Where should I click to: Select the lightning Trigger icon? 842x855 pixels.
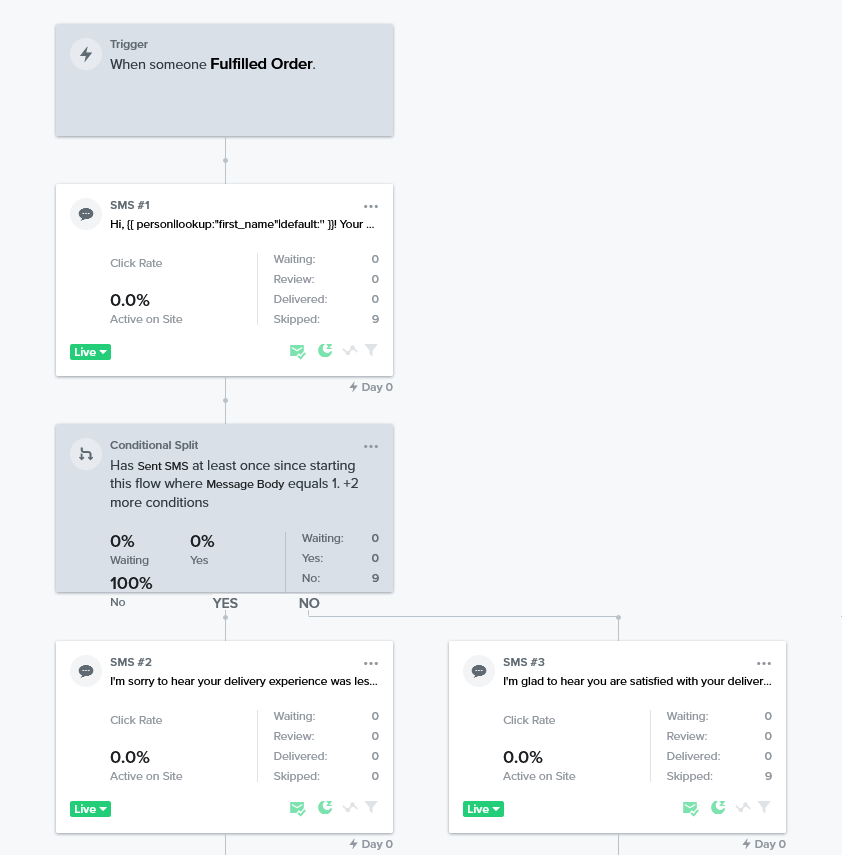click(85, 54)
